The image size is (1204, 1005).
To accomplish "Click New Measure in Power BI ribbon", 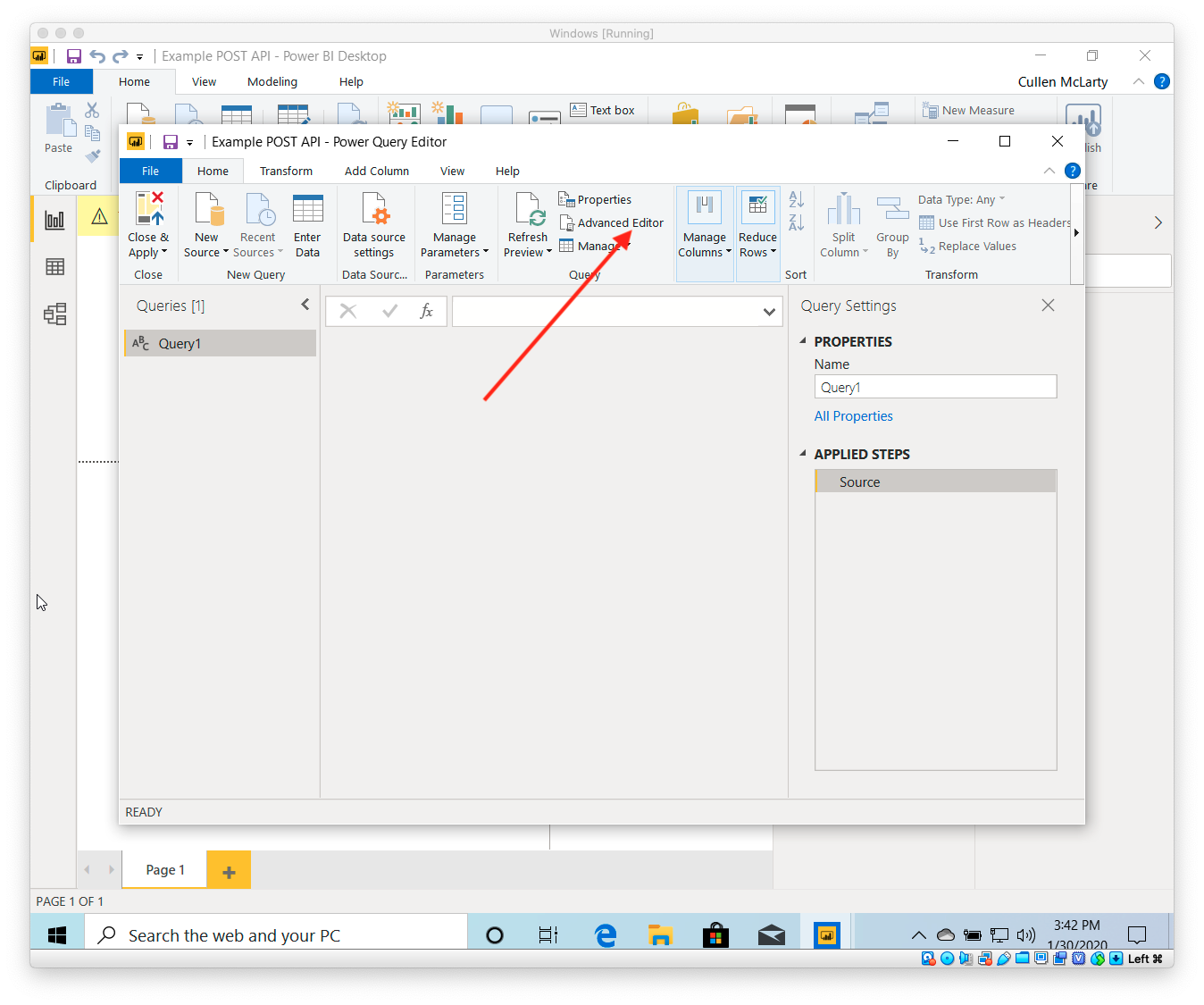I will (968, 110).
